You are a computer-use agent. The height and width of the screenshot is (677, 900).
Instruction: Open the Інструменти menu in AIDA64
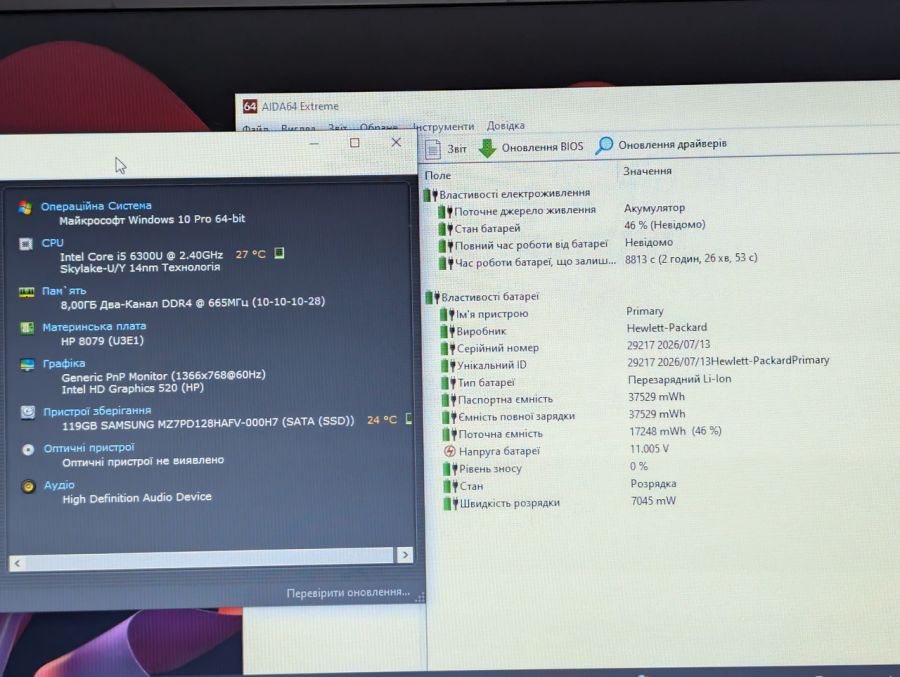point(443,126)
